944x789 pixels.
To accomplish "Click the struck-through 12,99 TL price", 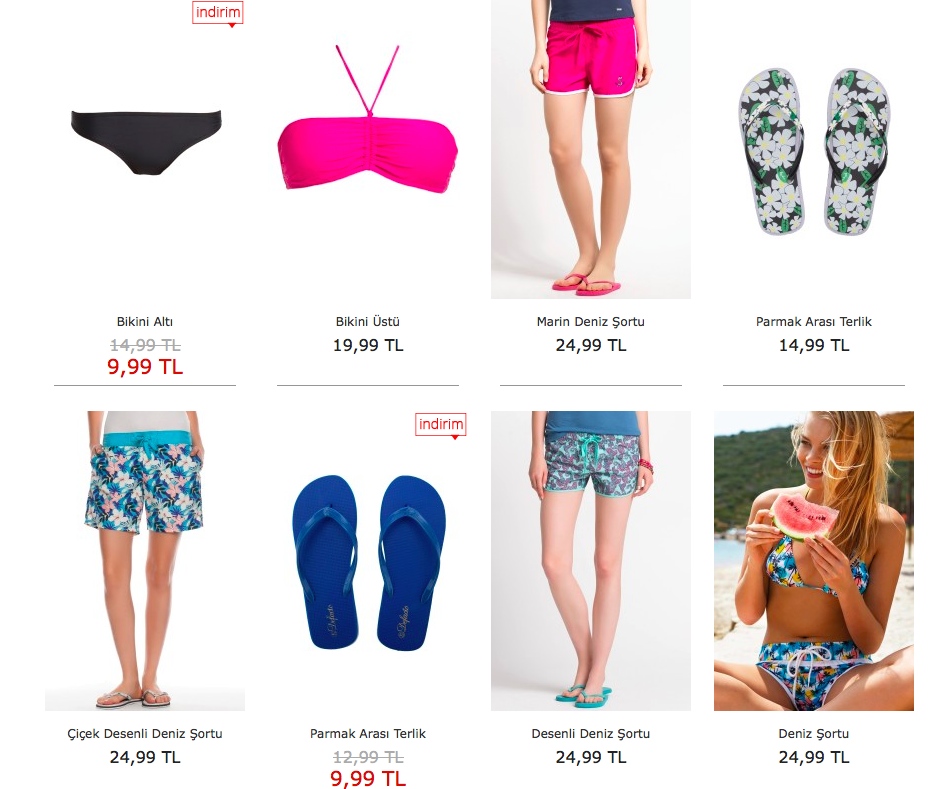I will coord(368,757).
